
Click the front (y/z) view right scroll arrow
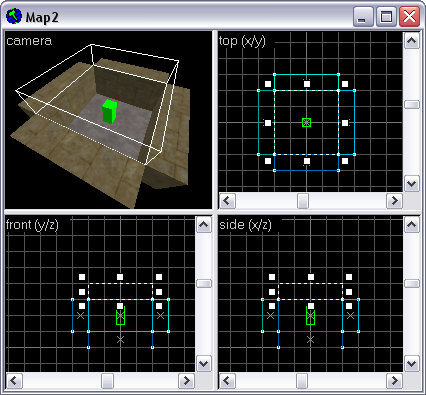point(187,381)
